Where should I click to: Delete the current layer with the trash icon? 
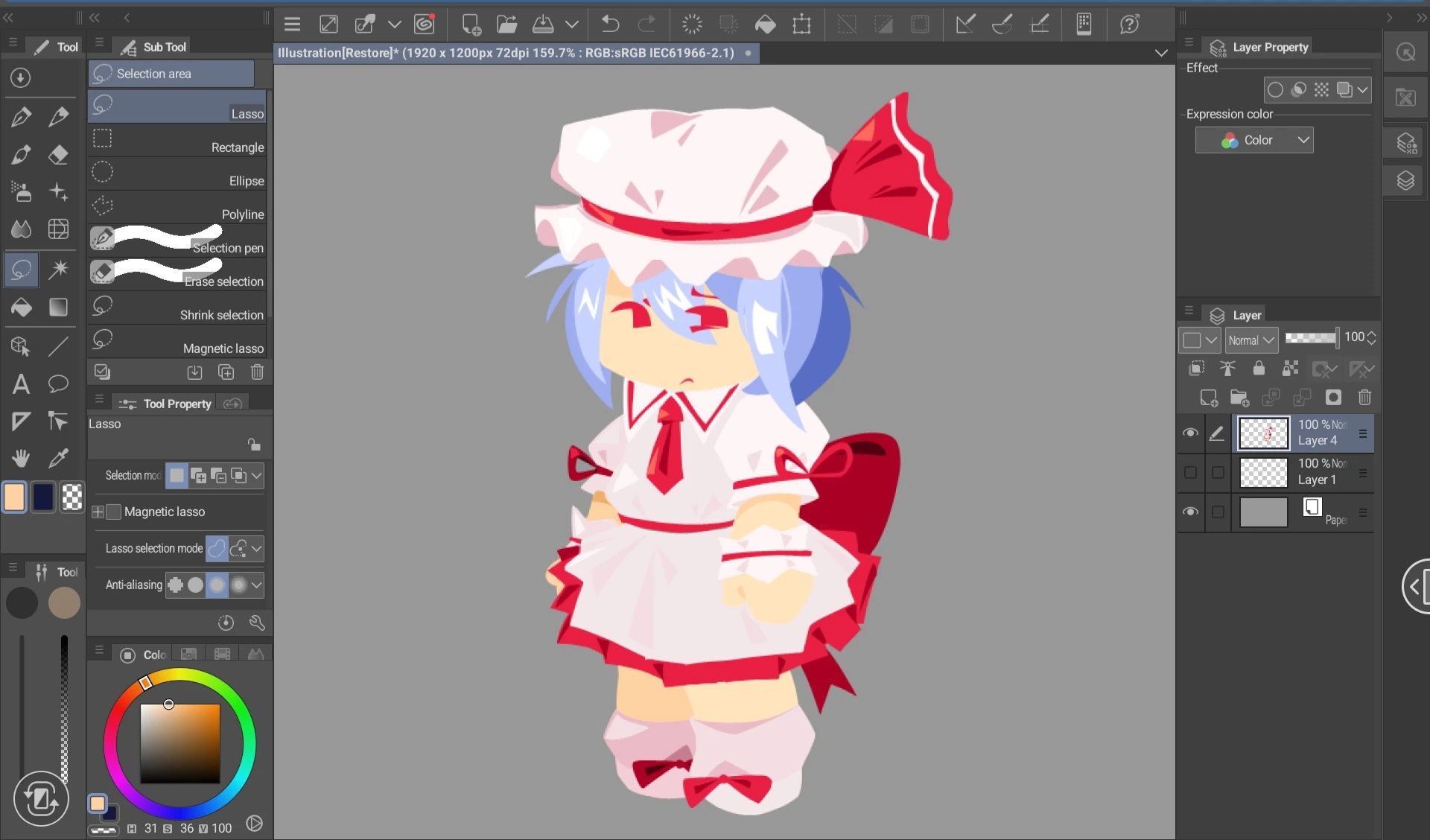coord(1365,398)
